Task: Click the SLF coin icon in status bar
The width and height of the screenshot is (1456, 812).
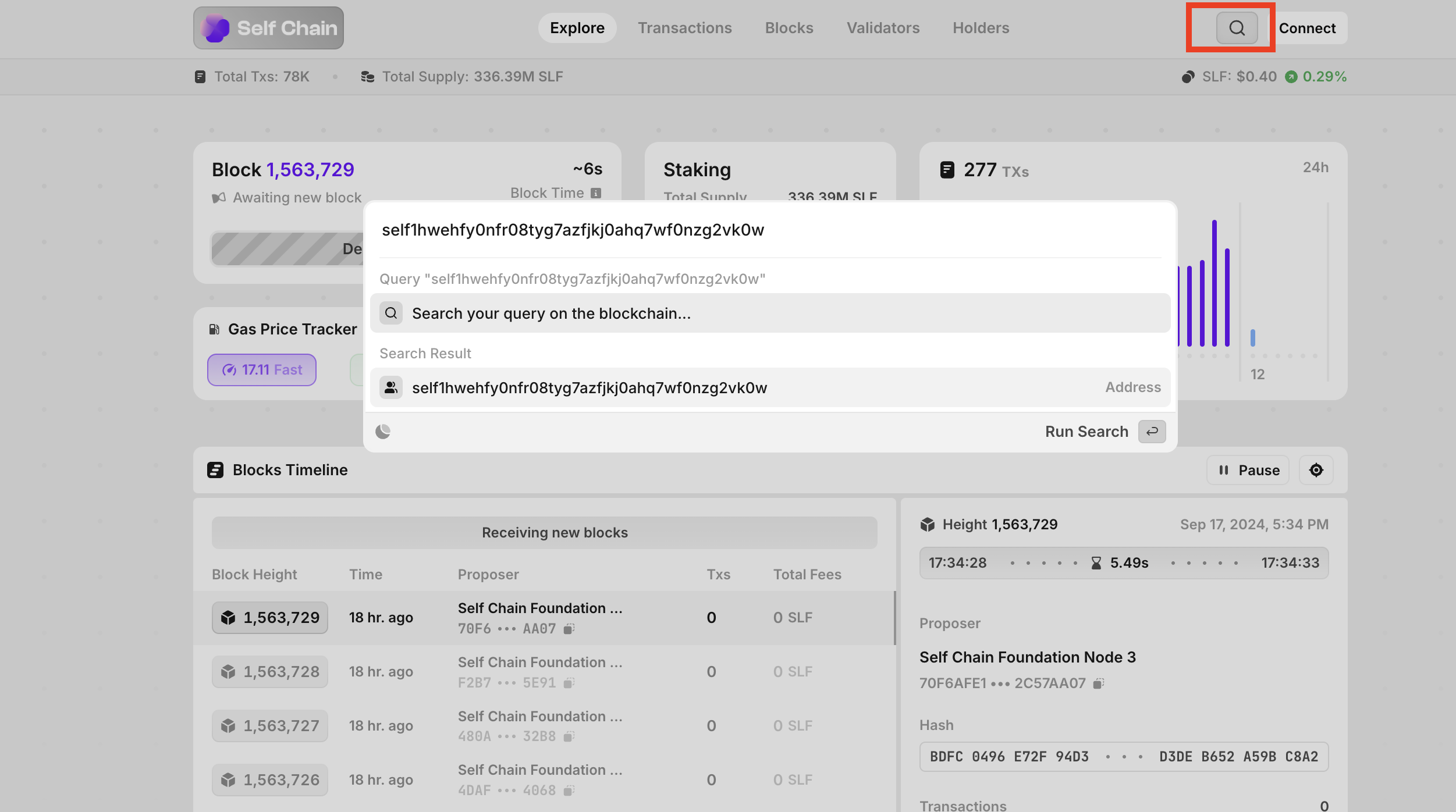Action: [x=1188, y=77]
